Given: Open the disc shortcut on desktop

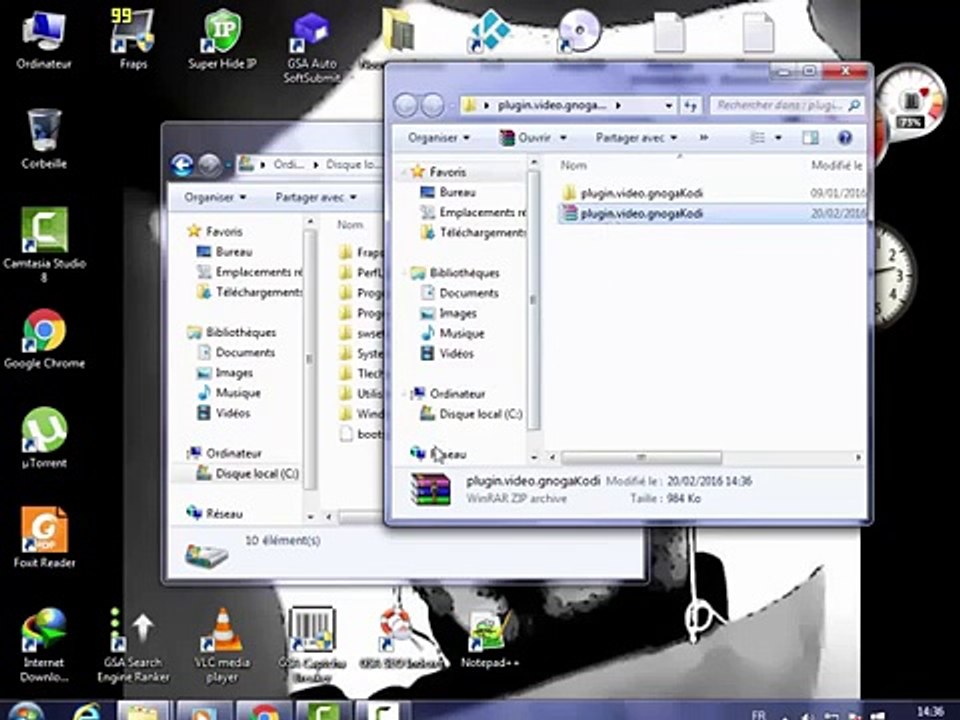Looking at the screenshot, I should 578,31.
